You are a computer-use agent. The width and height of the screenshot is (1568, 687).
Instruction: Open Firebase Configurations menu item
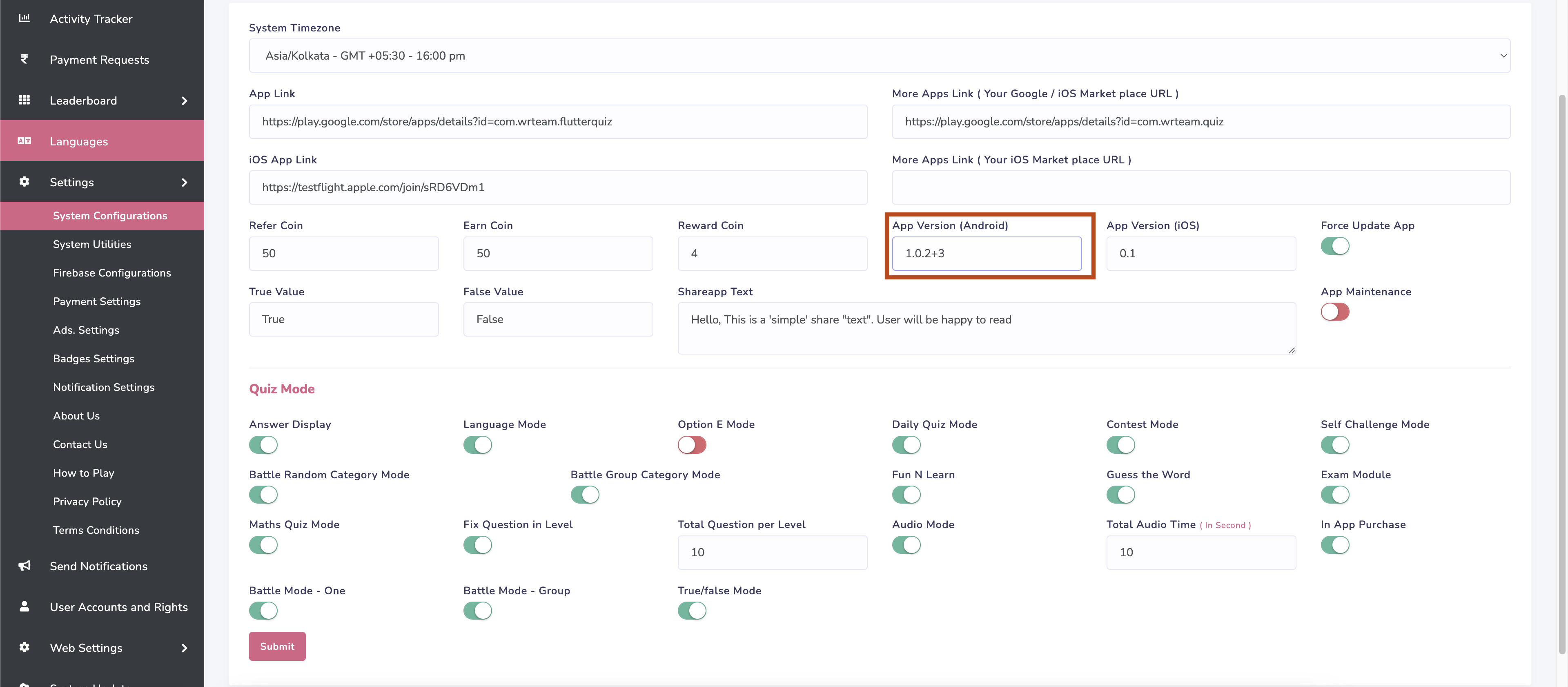click(111, 273)
